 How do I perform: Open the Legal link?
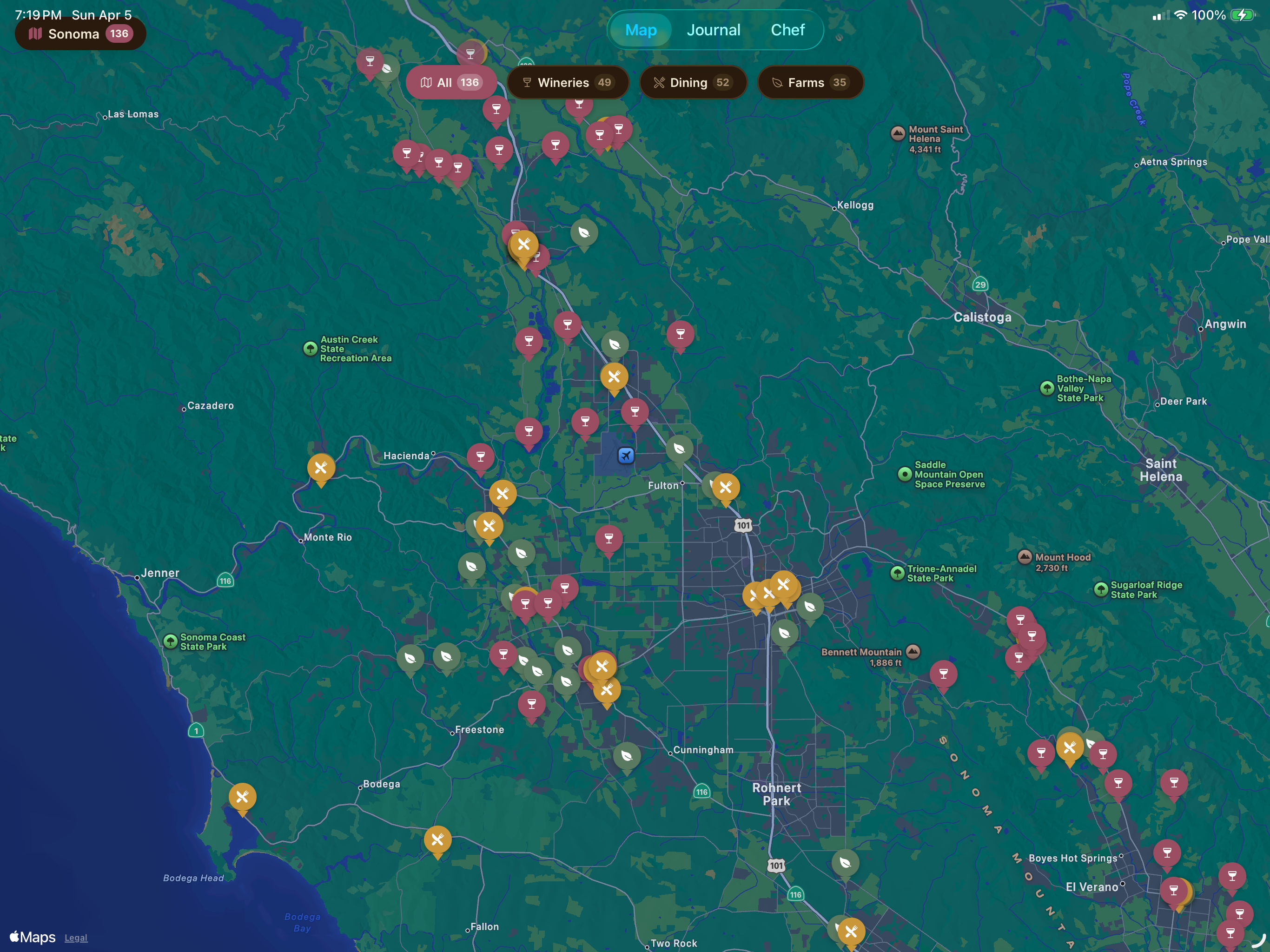tap(76, 938)
